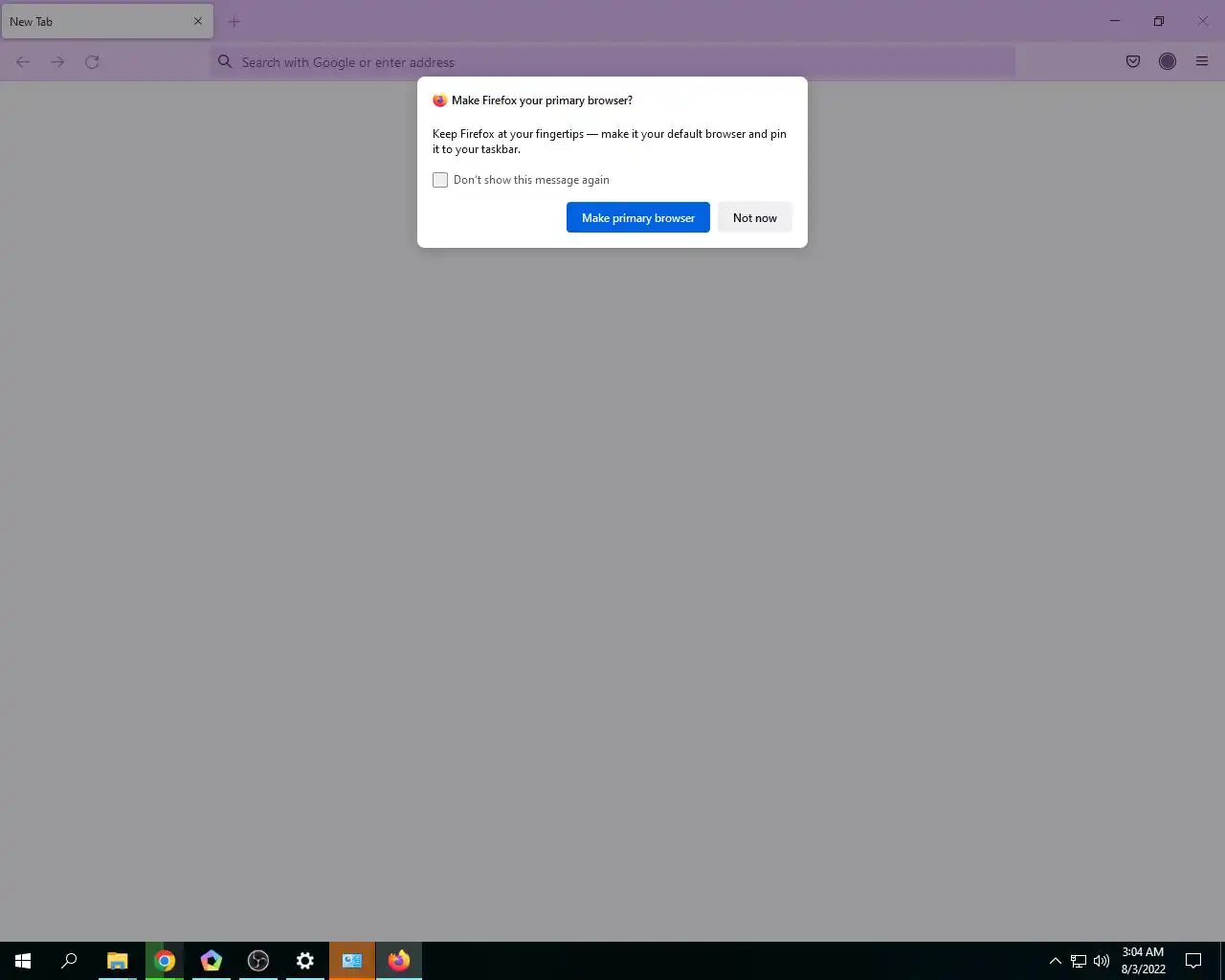Open Settings gear in taskbar
The width and height of the screenshot is (1225, 980).
(305, 961)
